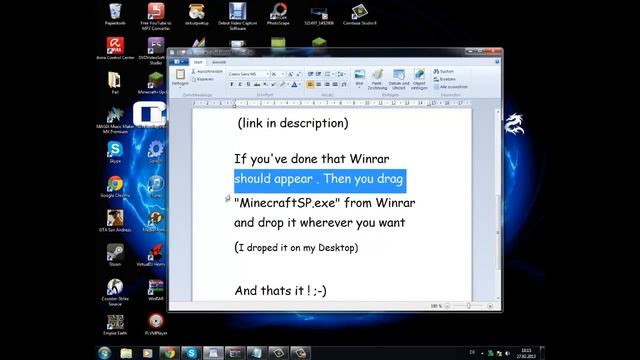Select the PhotoScape desktop shortcut
Viewport: 640px width, 360px height.
click(x=278, y=15)
